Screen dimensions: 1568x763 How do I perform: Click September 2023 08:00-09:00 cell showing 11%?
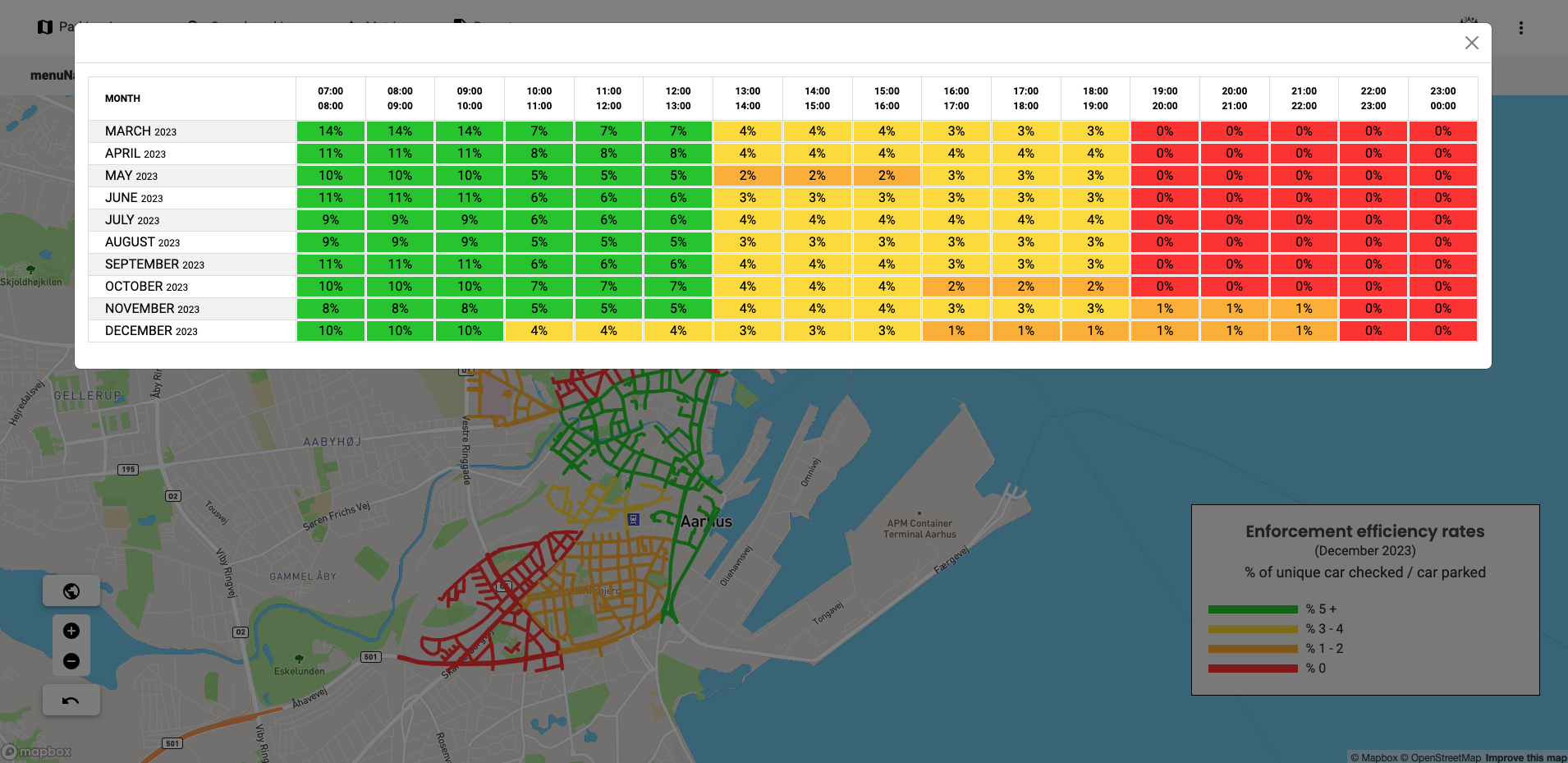[400, 264]
